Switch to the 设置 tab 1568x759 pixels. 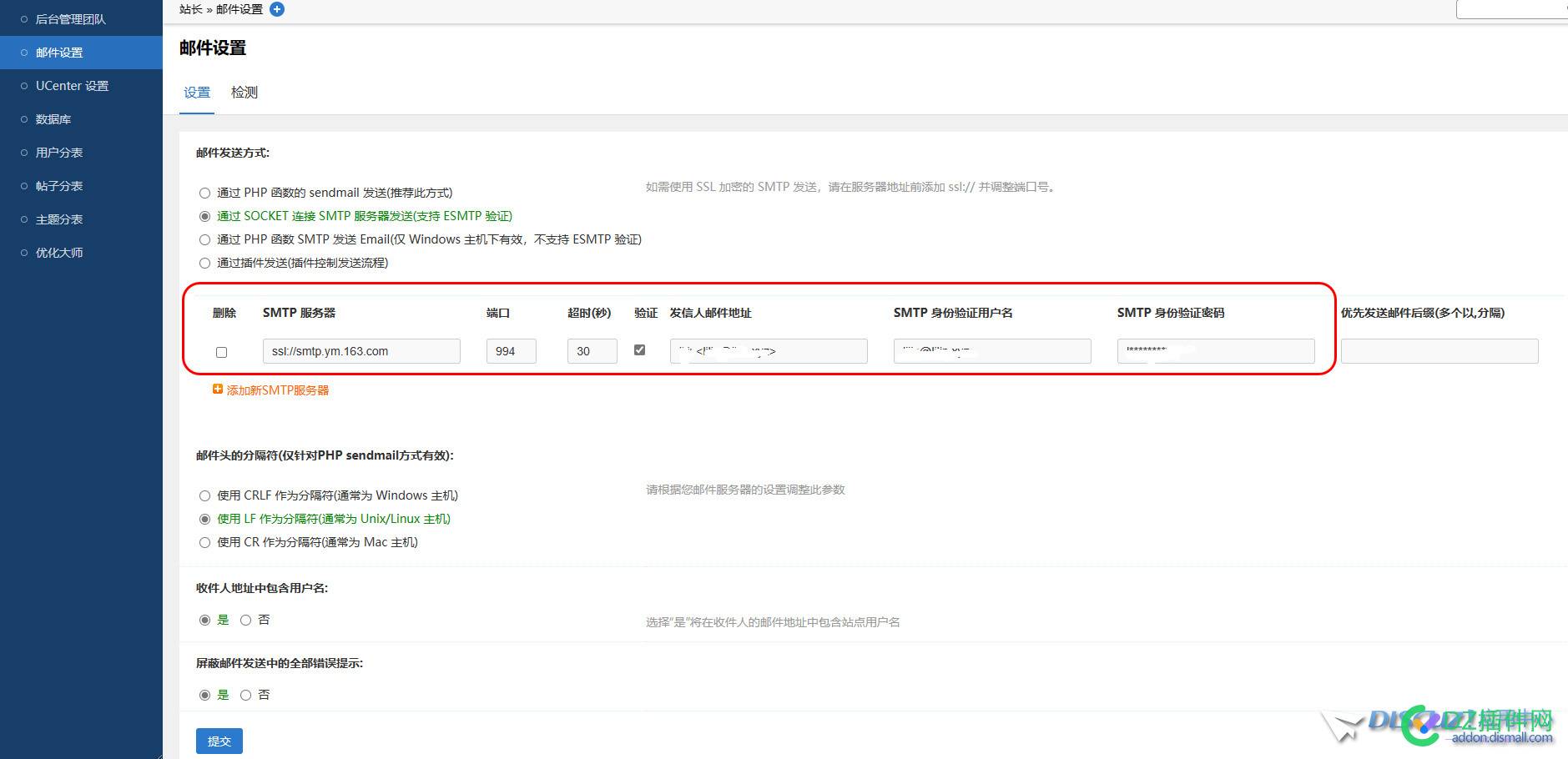[197, 93]
